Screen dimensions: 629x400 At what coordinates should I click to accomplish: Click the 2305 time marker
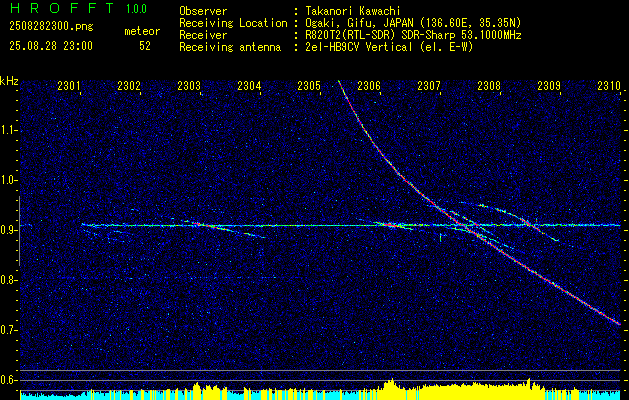point(309,86)
